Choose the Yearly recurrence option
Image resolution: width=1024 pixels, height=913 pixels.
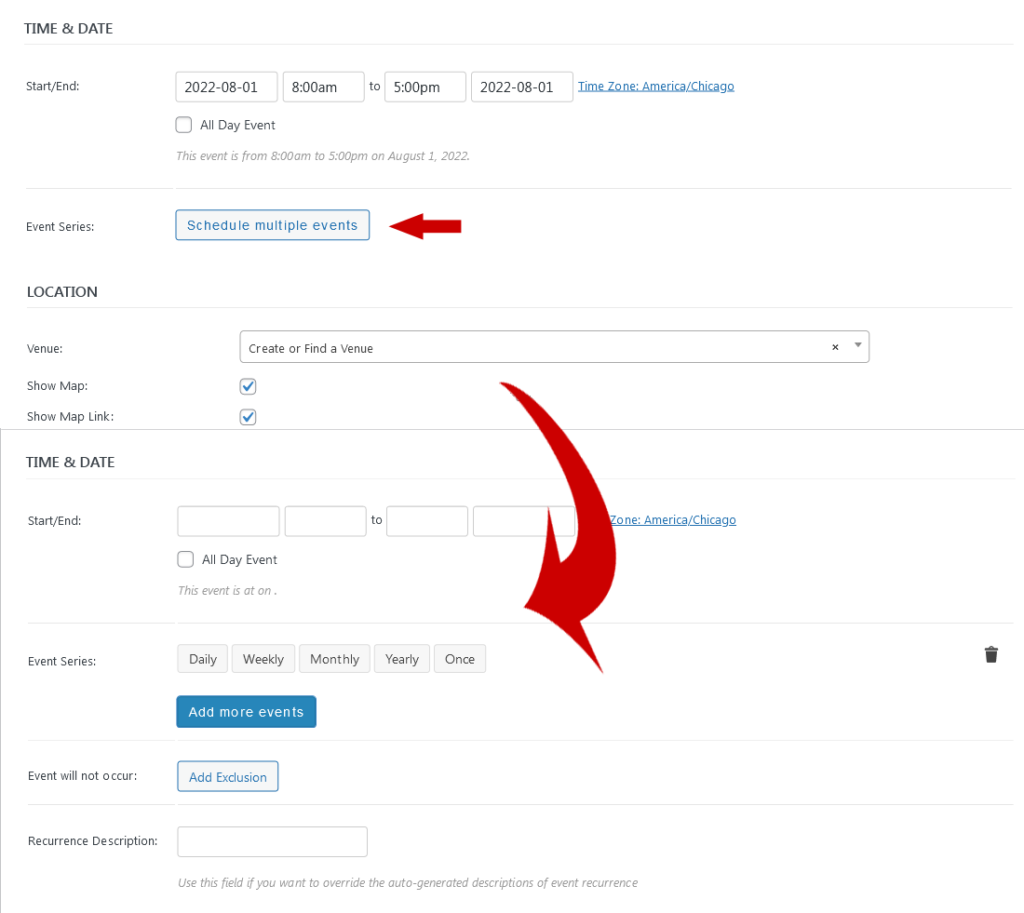pyautogui.click(x=402, y=659)
